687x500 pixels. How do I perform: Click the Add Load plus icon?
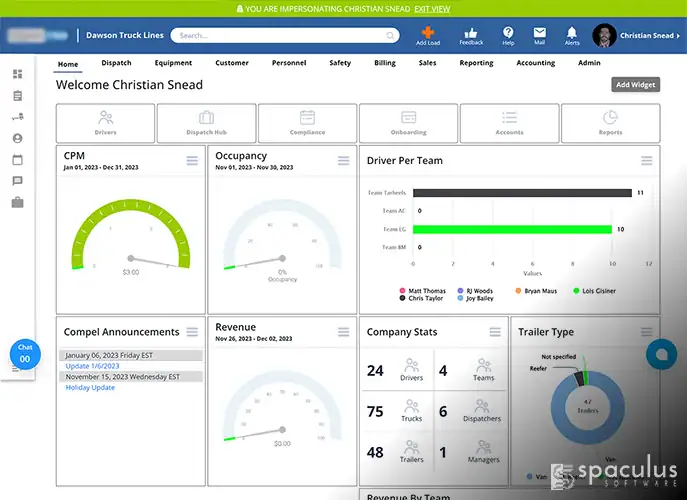tap(428, 32)
